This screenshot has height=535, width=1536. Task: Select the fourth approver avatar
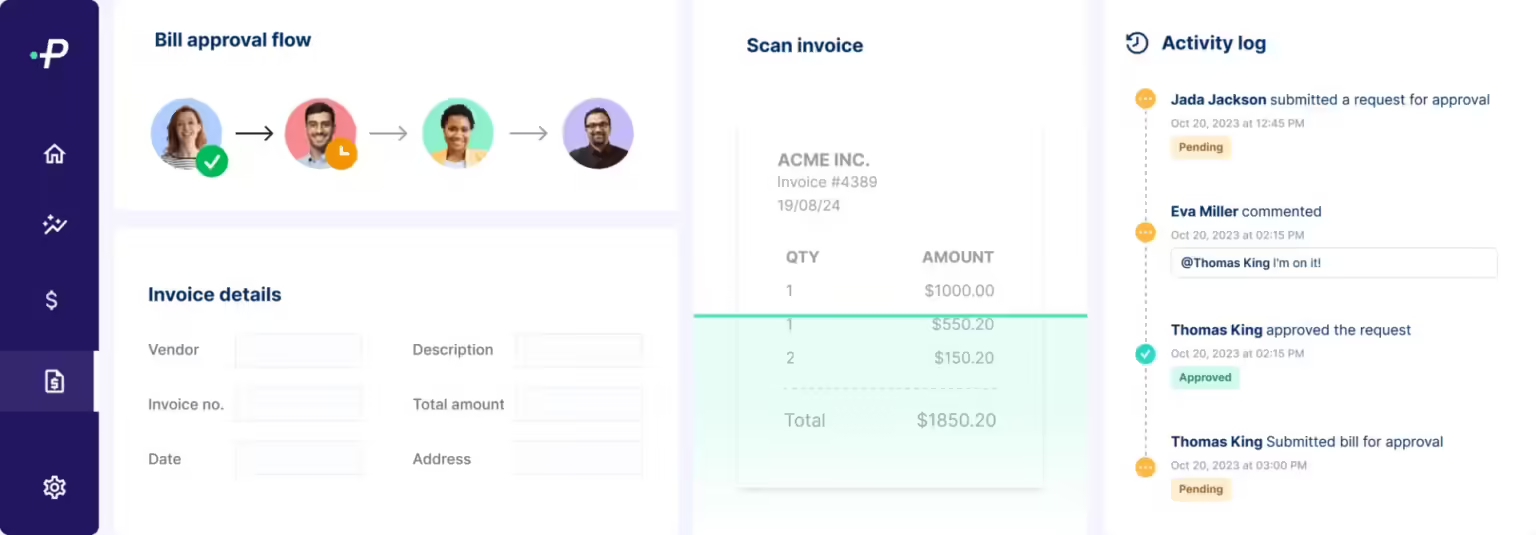[x=597, y=133]
